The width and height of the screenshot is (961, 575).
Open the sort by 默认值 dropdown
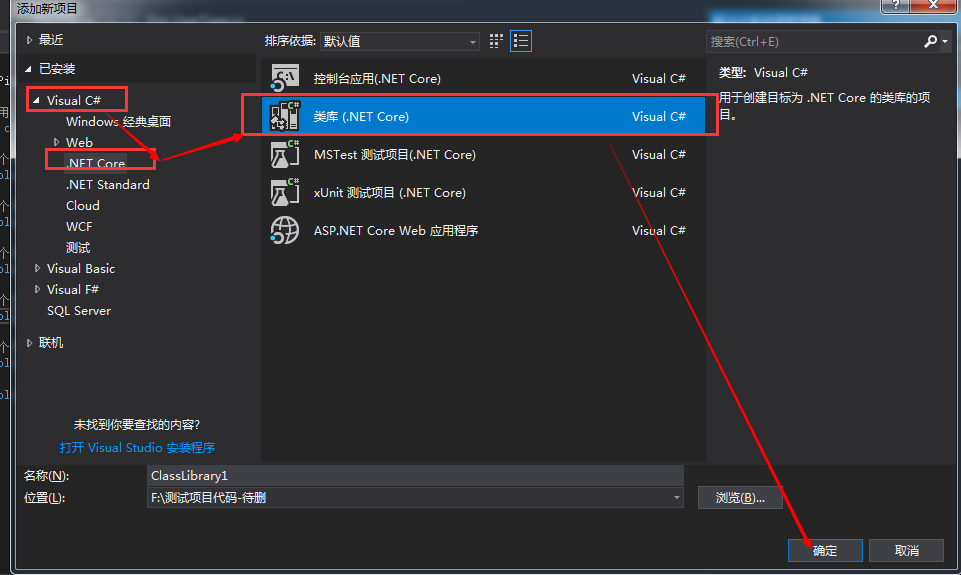(x=400, y=42)
